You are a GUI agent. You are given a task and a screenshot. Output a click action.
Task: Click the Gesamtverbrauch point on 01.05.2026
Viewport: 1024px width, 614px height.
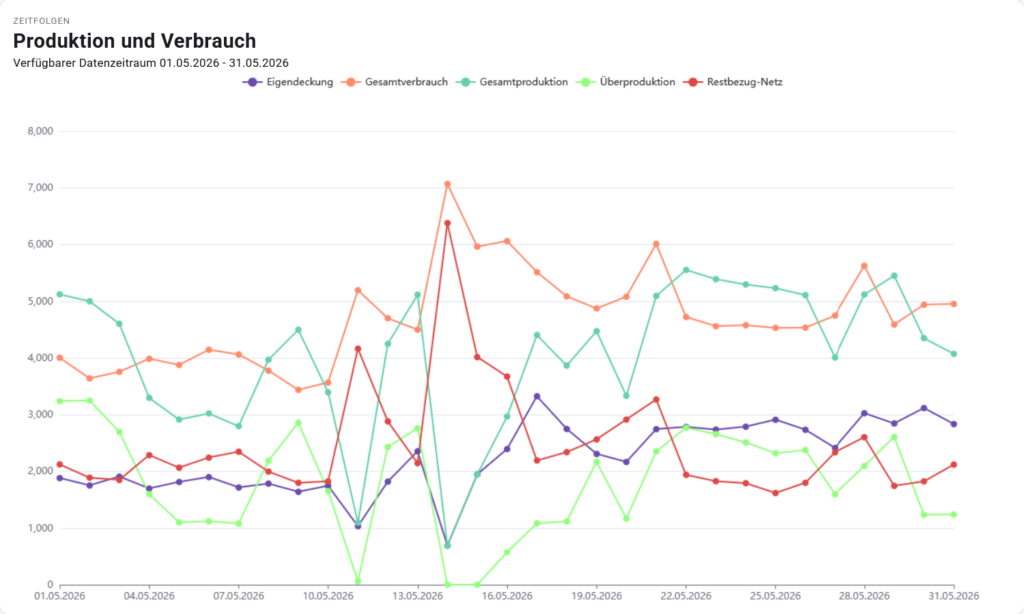[60, 358]
